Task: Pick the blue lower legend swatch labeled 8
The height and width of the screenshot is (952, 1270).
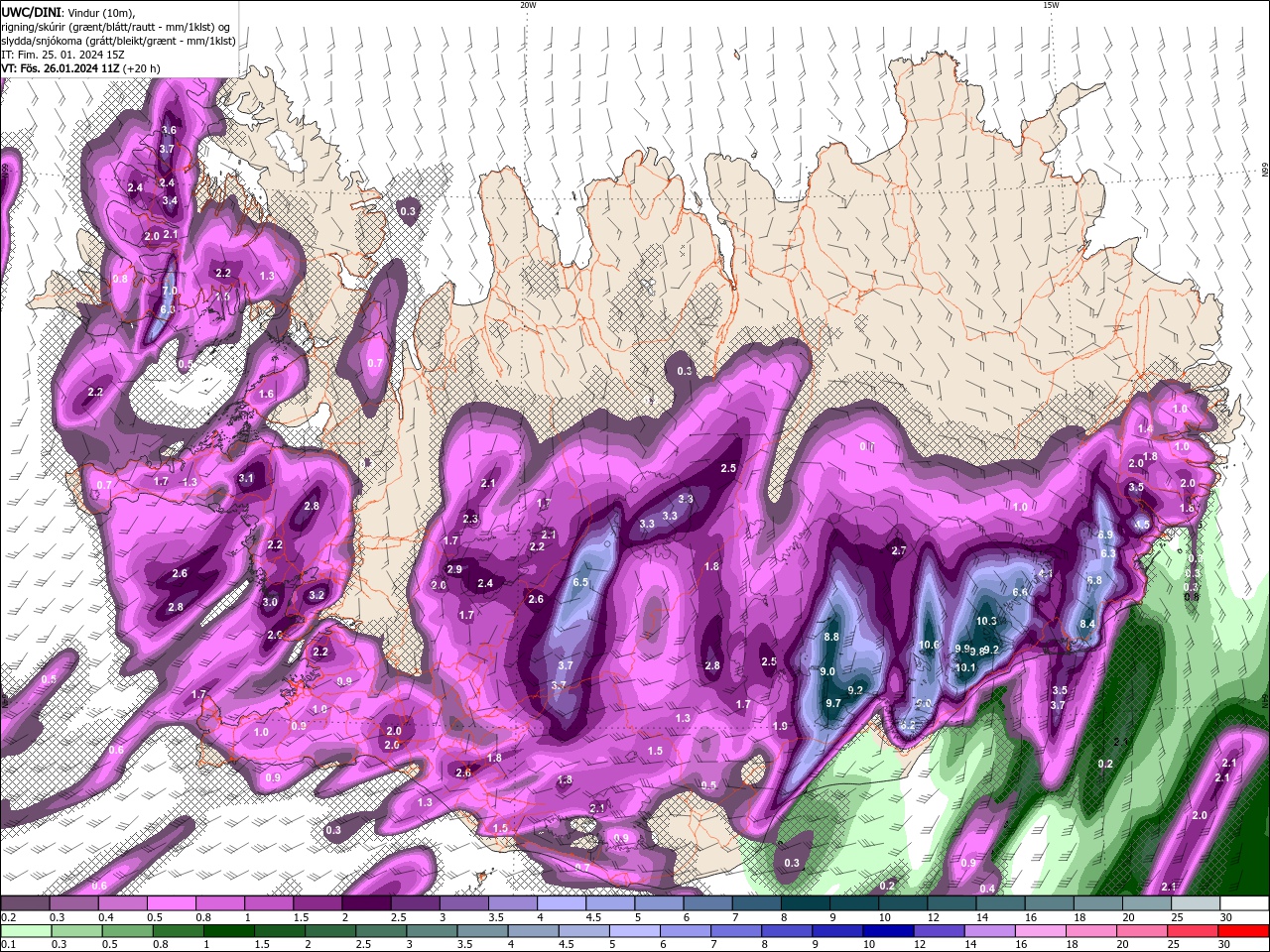Action: (x=787, y=931)
